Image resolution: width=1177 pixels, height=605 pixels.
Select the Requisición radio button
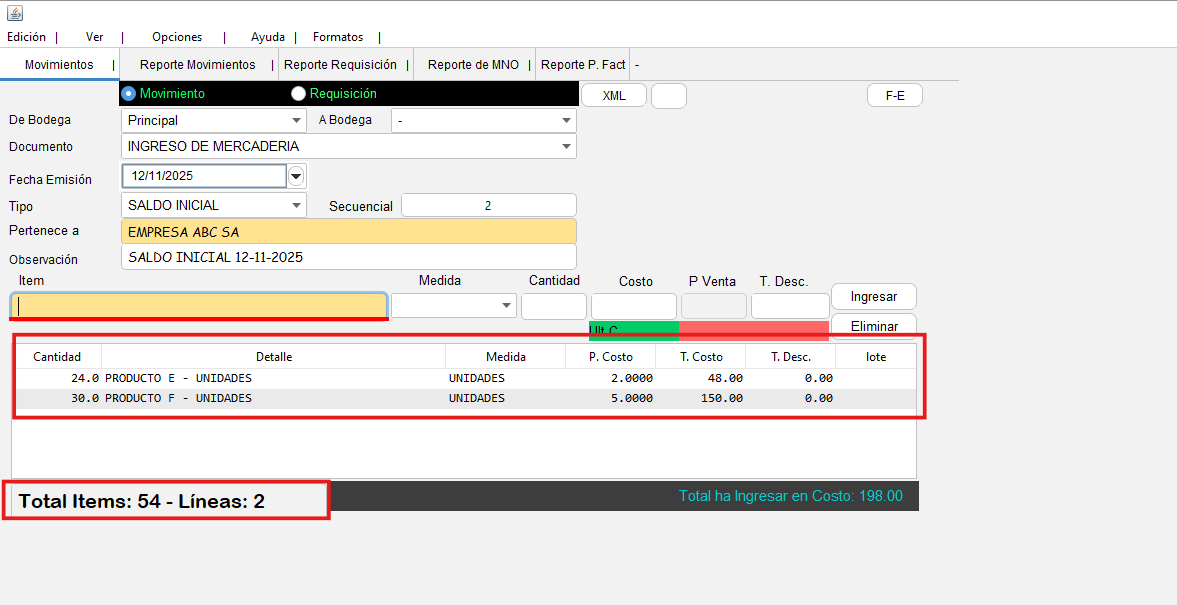point(298,94)
